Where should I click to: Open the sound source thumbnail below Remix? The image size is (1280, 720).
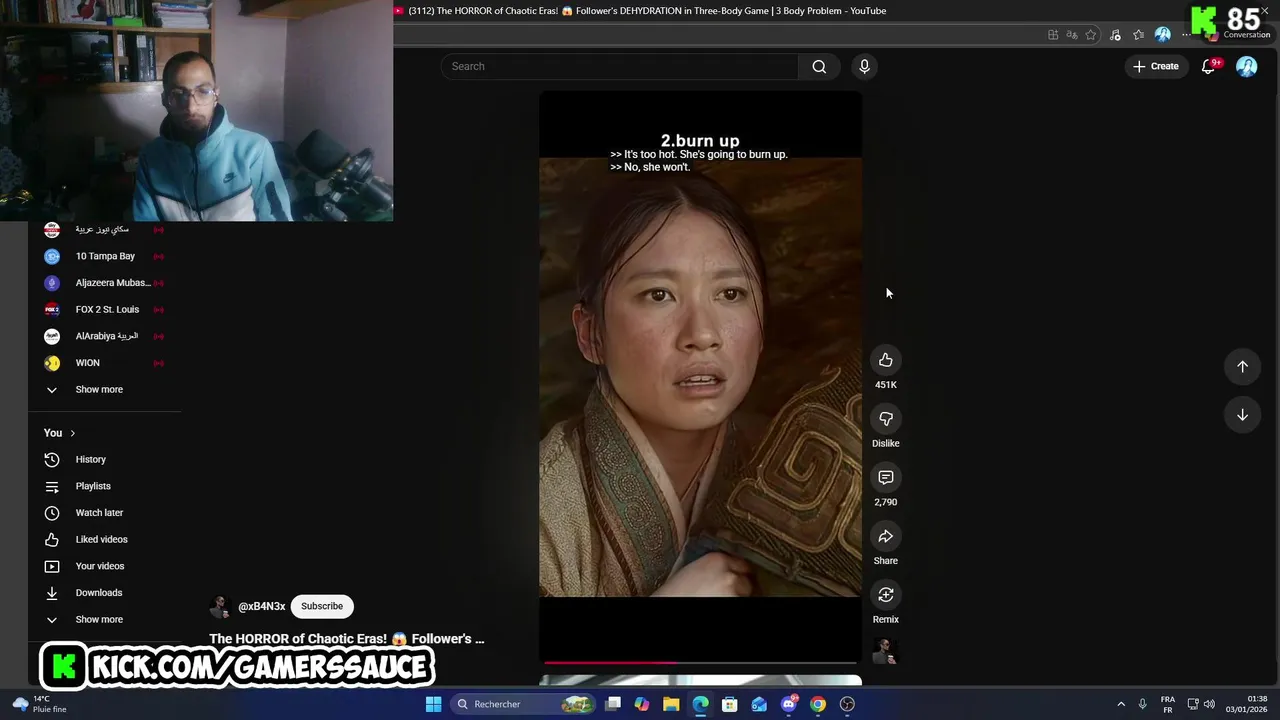tap(884, 651)
